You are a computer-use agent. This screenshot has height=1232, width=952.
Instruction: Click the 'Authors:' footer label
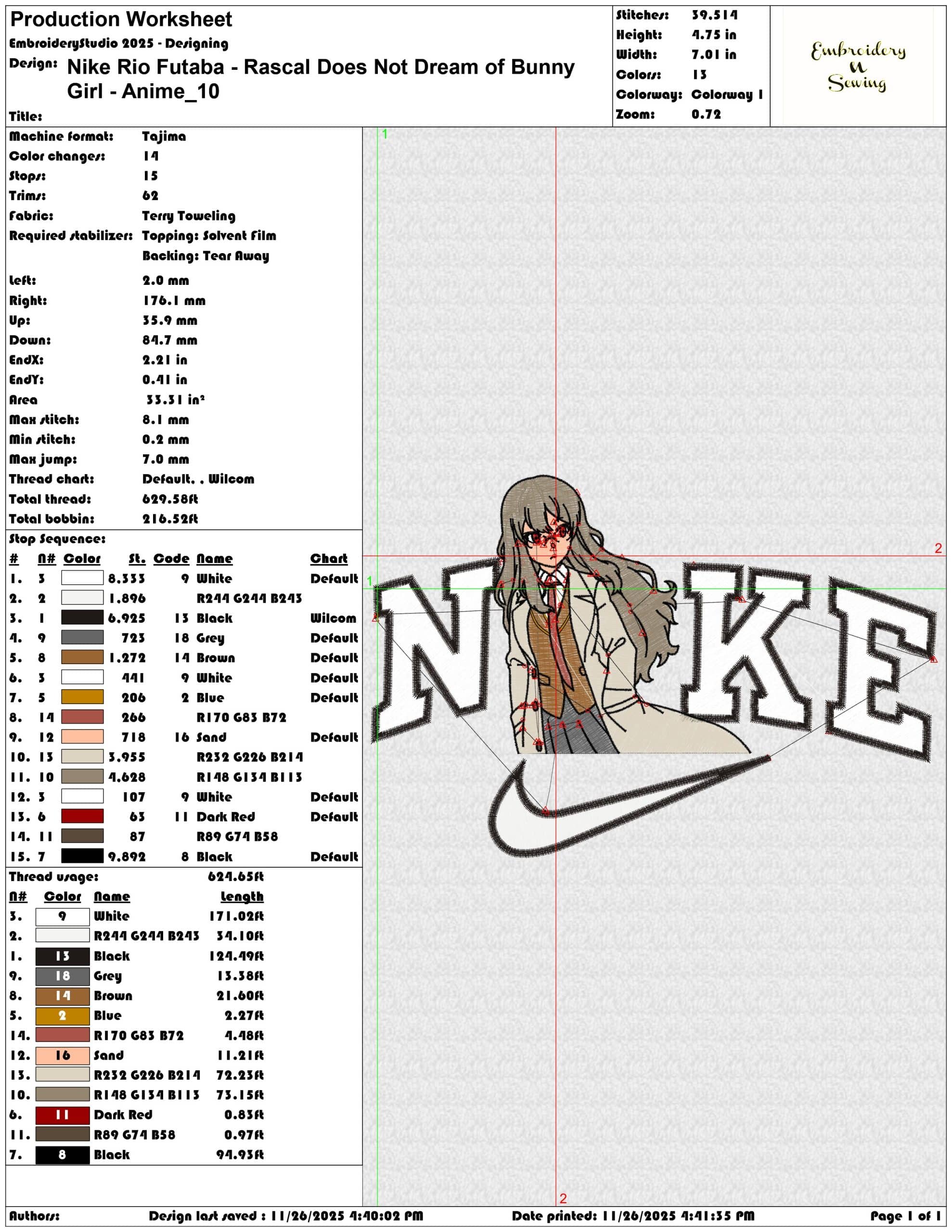[34, 1216]
